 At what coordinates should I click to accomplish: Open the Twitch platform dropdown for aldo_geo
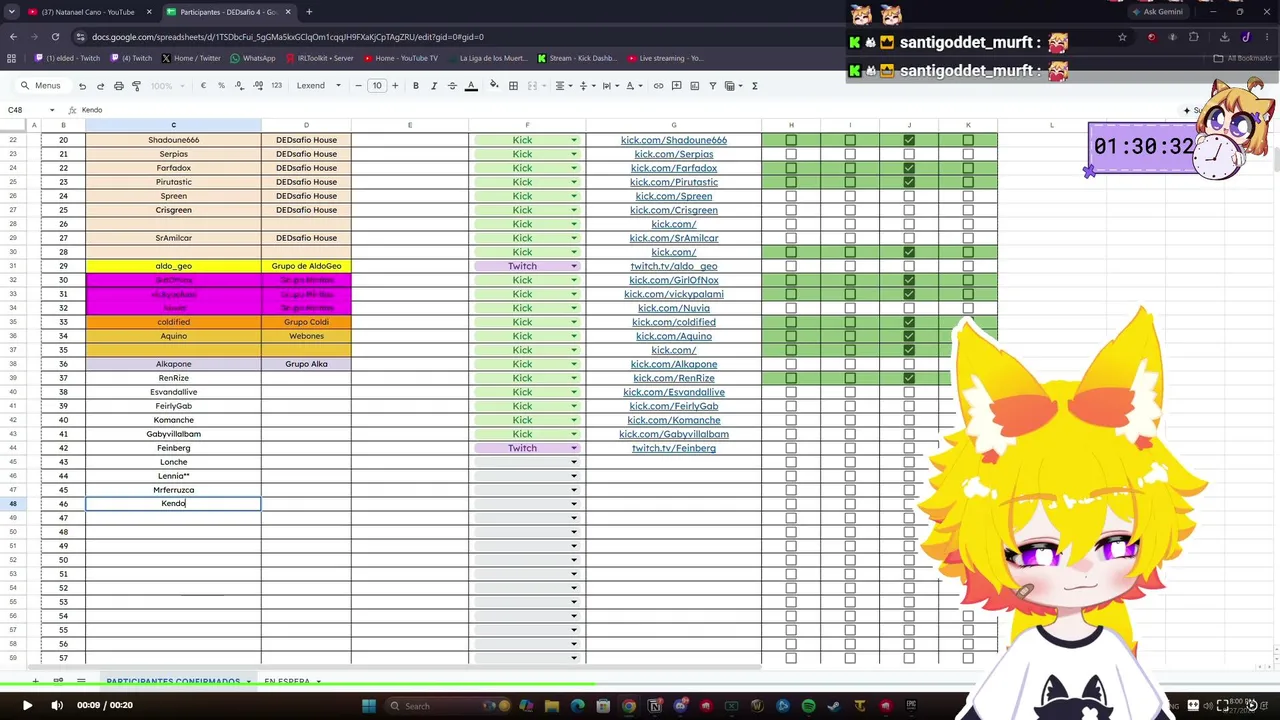click(574, 266)
